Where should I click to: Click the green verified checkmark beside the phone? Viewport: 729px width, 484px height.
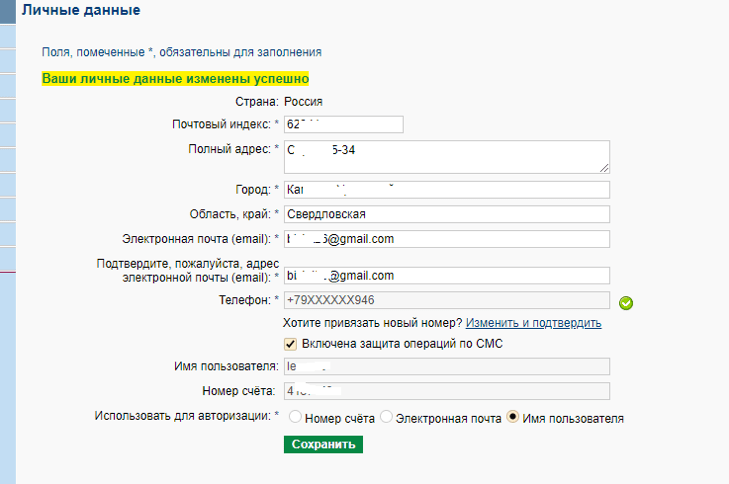627,303
